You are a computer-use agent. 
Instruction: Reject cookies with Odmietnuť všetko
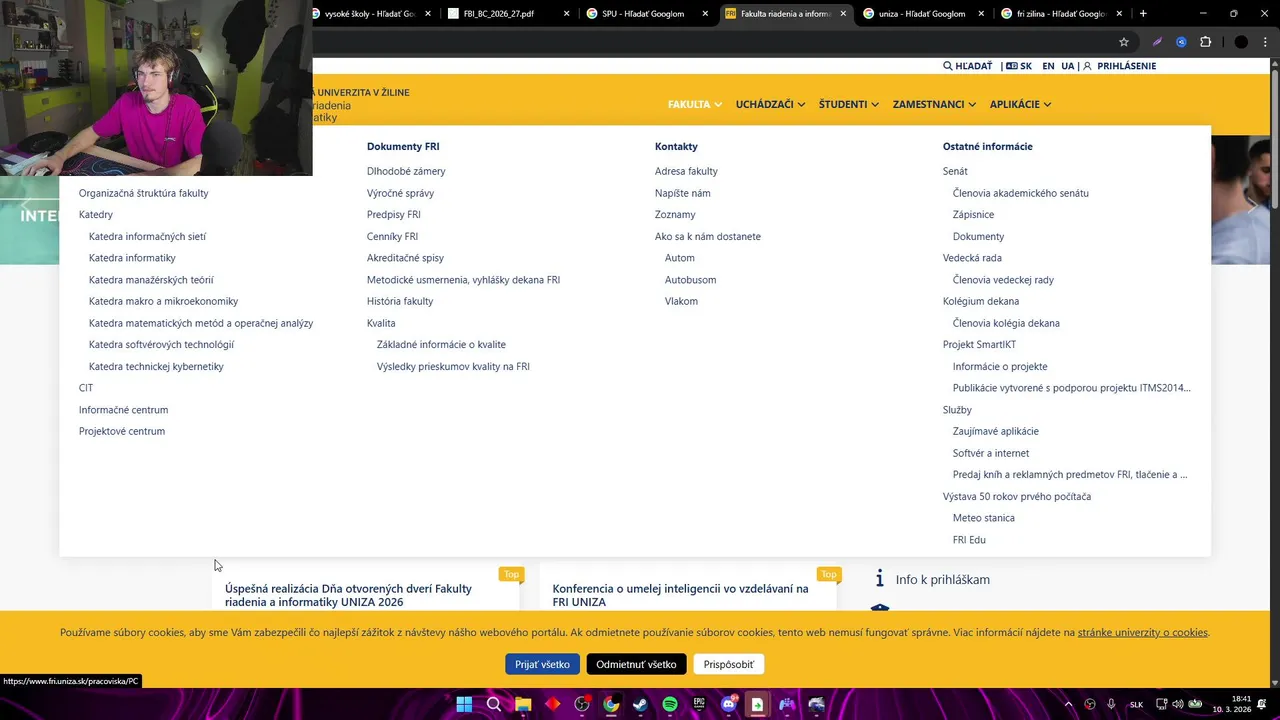click(x=636, y=664)
